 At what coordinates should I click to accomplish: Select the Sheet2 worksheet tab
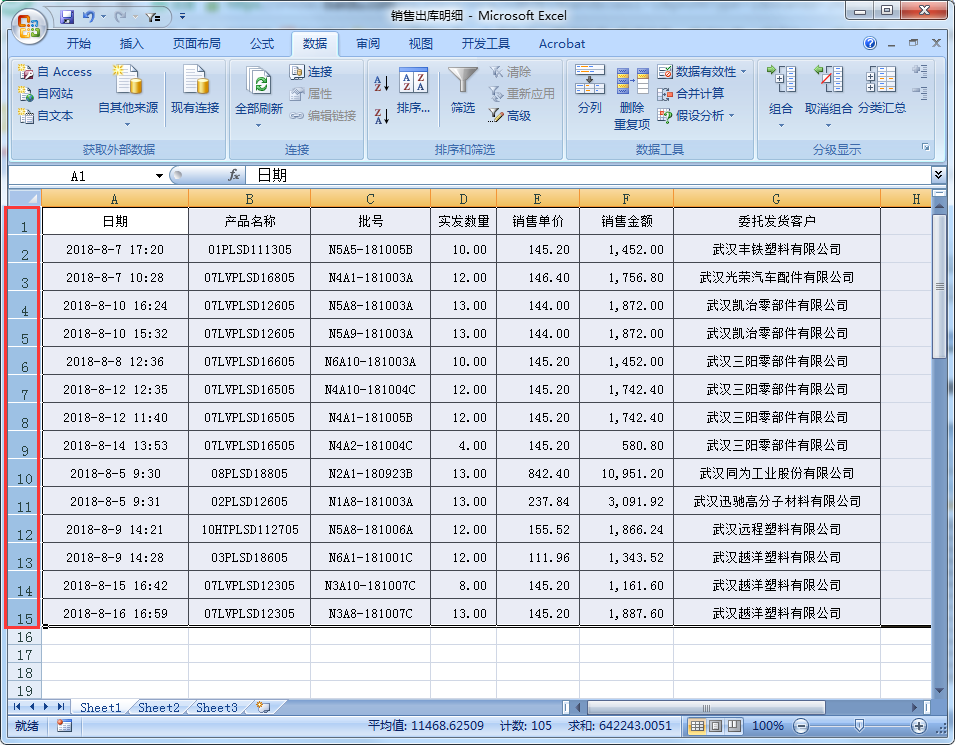(157, 707)
